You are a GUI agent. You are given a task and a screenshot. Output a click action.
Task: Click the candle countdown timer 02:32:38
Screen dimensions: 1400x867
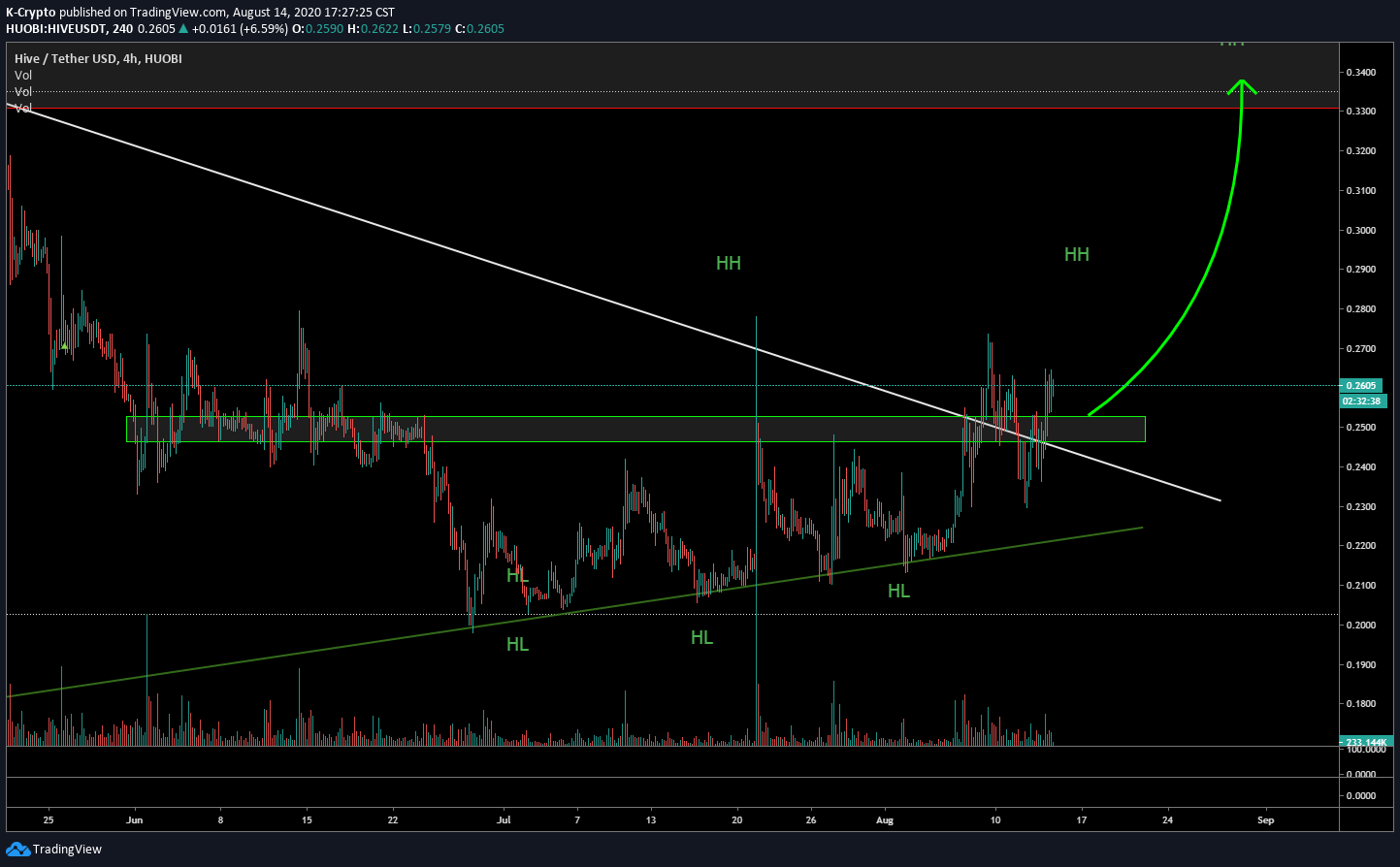tap(1363, 400)
